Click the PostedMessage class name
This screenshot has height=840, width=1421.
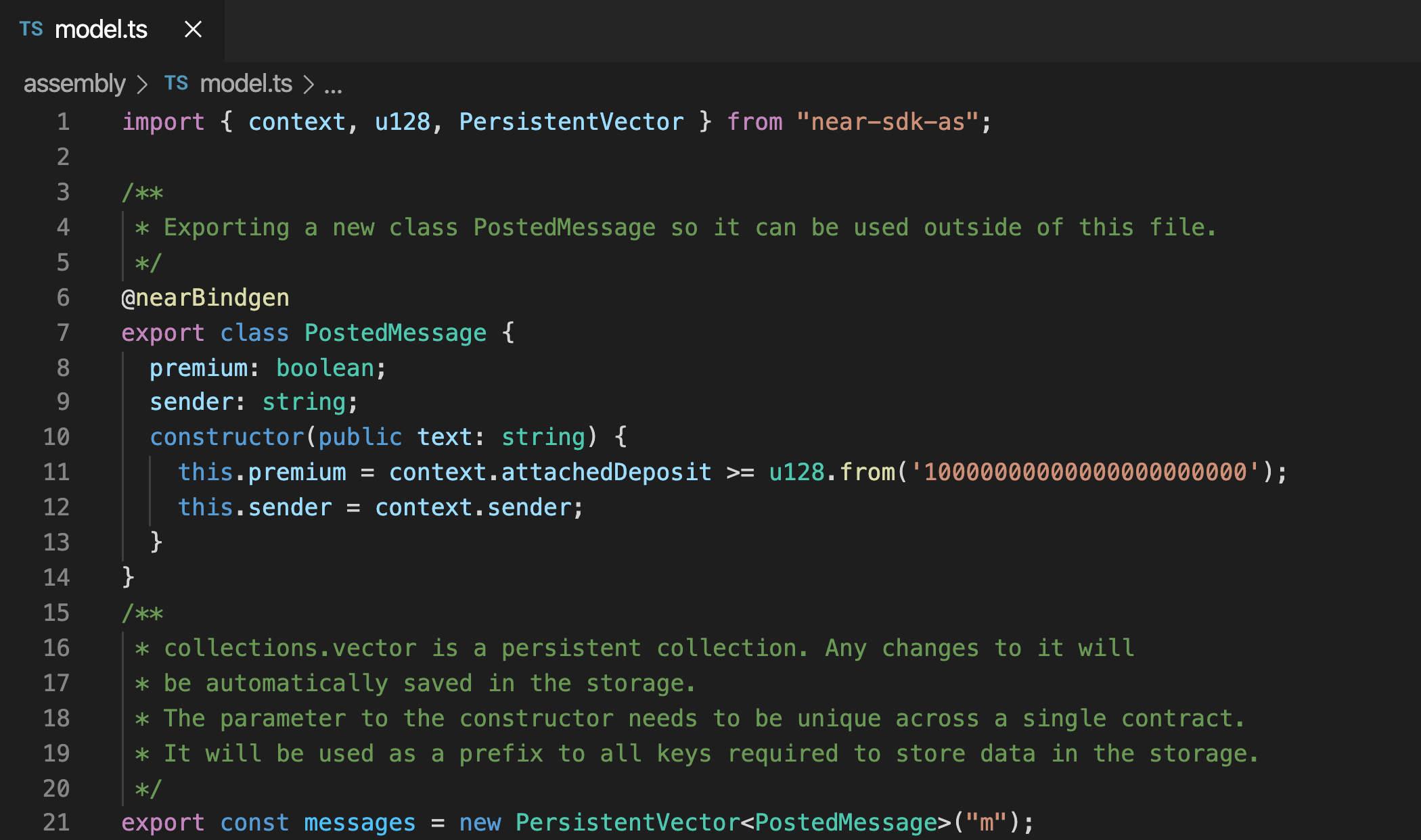point(395,333)
